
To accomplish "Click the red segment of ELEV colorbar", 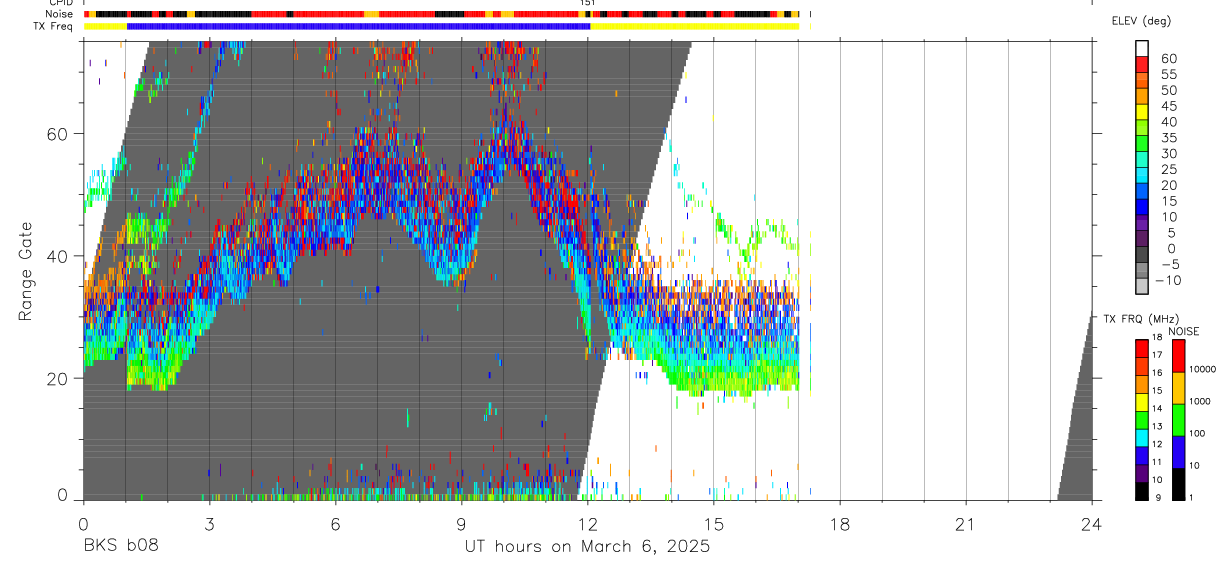I will tap(1142, 62).
